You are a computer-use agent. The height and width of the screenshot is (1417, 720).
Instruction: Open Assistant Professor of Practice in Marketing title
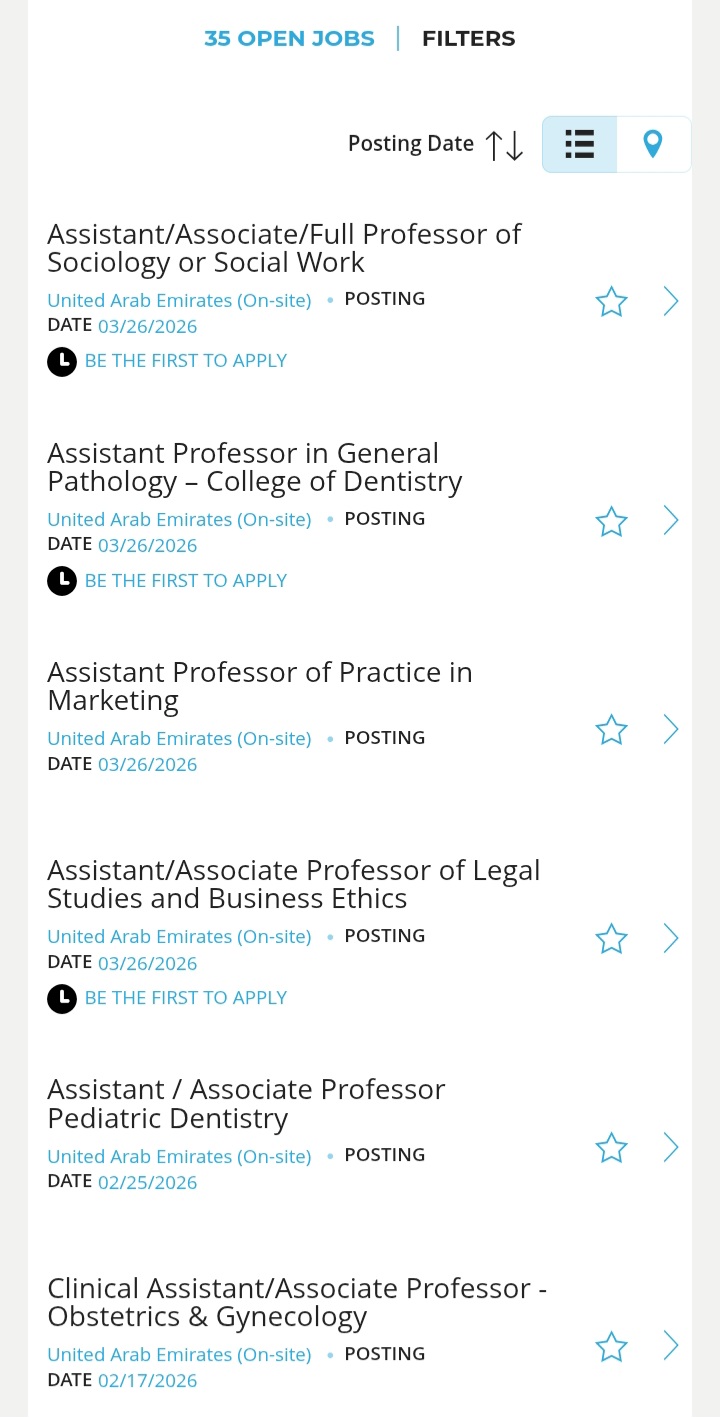coord(259,686)
